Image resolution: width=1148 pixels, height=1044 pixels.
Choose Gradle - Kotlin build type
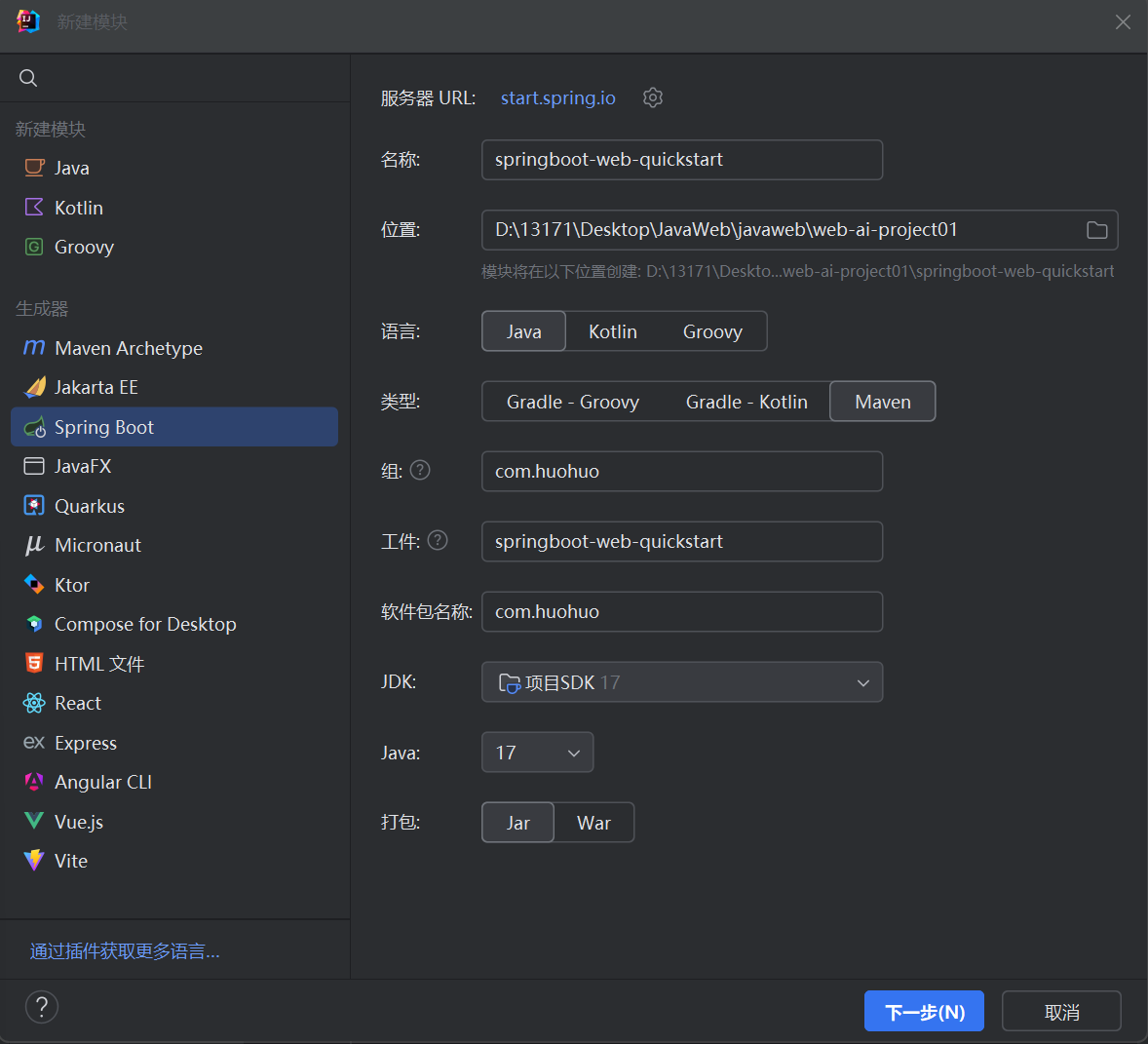[746, 402]
